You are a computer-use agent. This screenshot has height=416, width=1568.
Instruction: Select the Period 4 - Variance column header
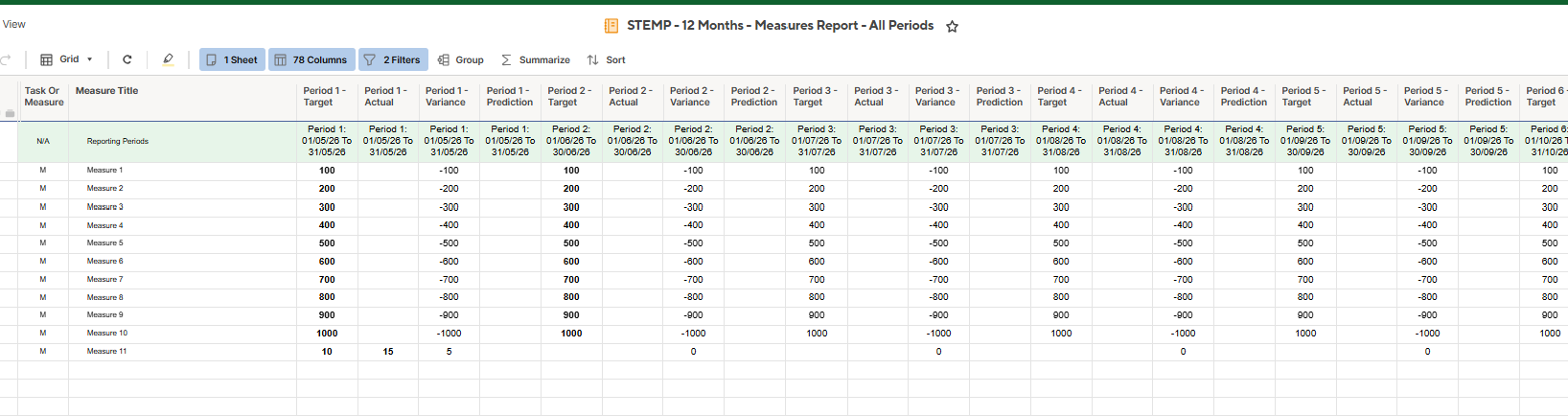[x=1183, y=97]
